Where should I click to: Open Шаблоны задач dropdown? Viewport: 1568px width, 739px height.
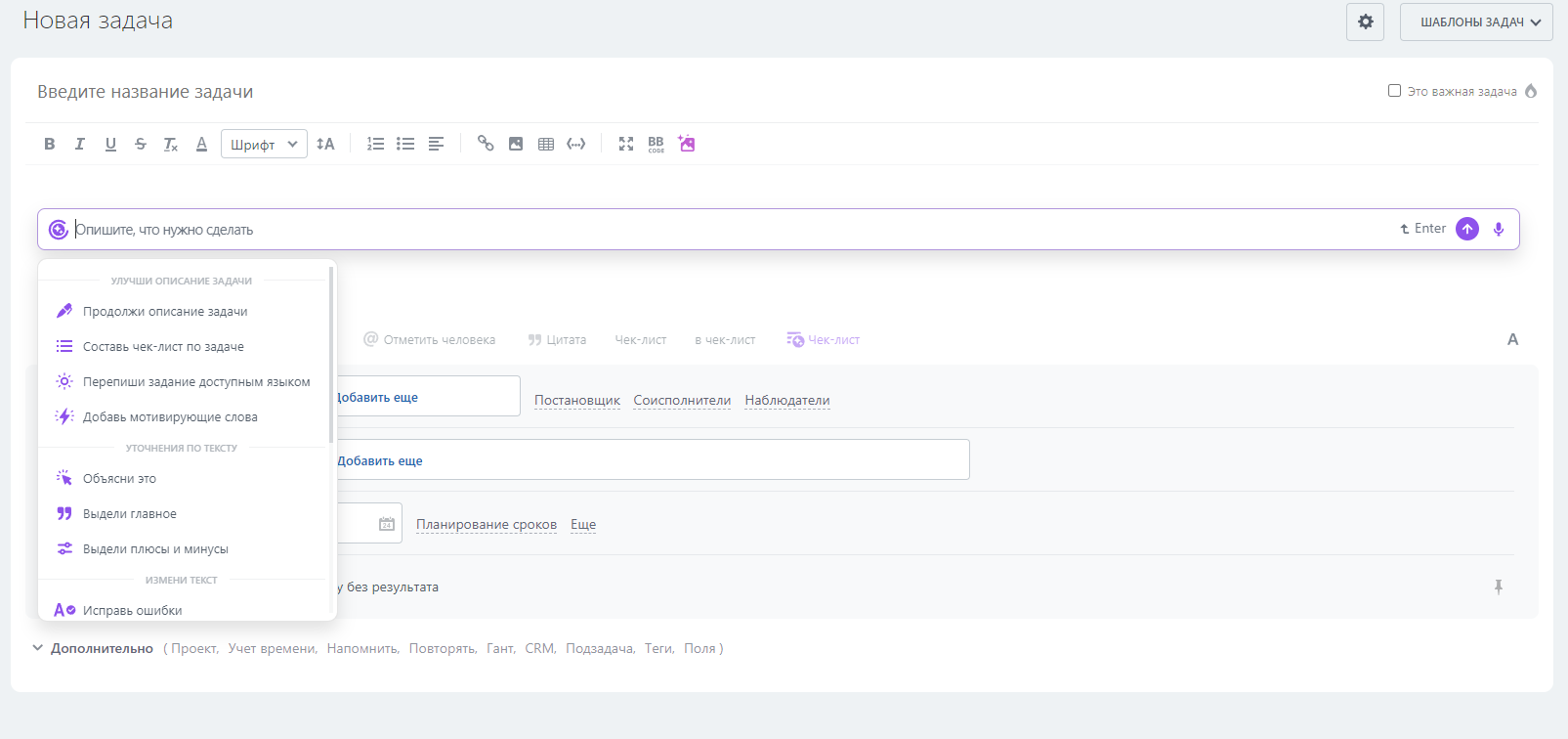point(1476,22)
